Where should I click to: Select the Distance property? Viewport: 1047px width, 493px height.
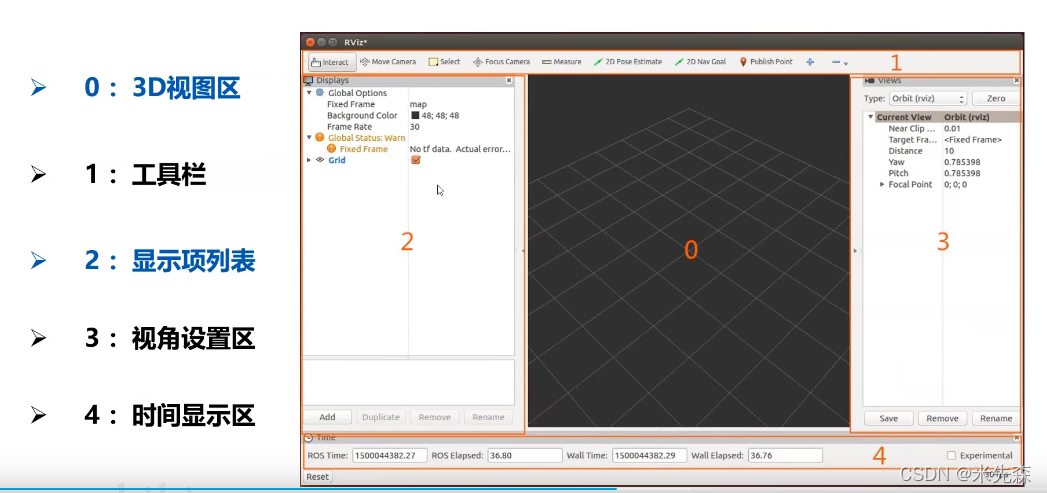pyautogui.click(x=905, y=151)
